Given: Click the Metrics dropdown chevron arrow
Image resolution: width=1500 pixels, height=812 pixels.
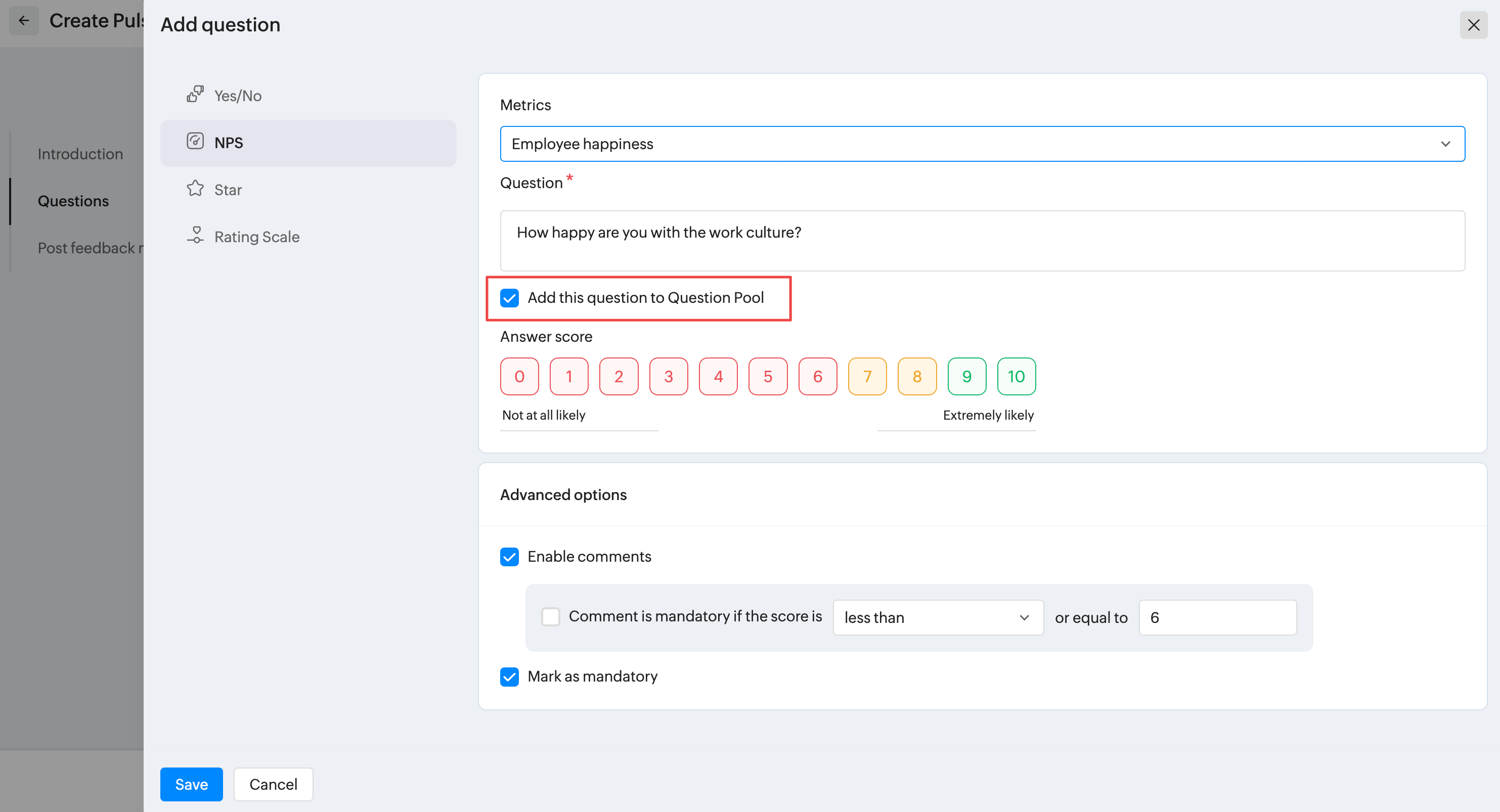Looking at the screenshot, I should point(1445,144).
